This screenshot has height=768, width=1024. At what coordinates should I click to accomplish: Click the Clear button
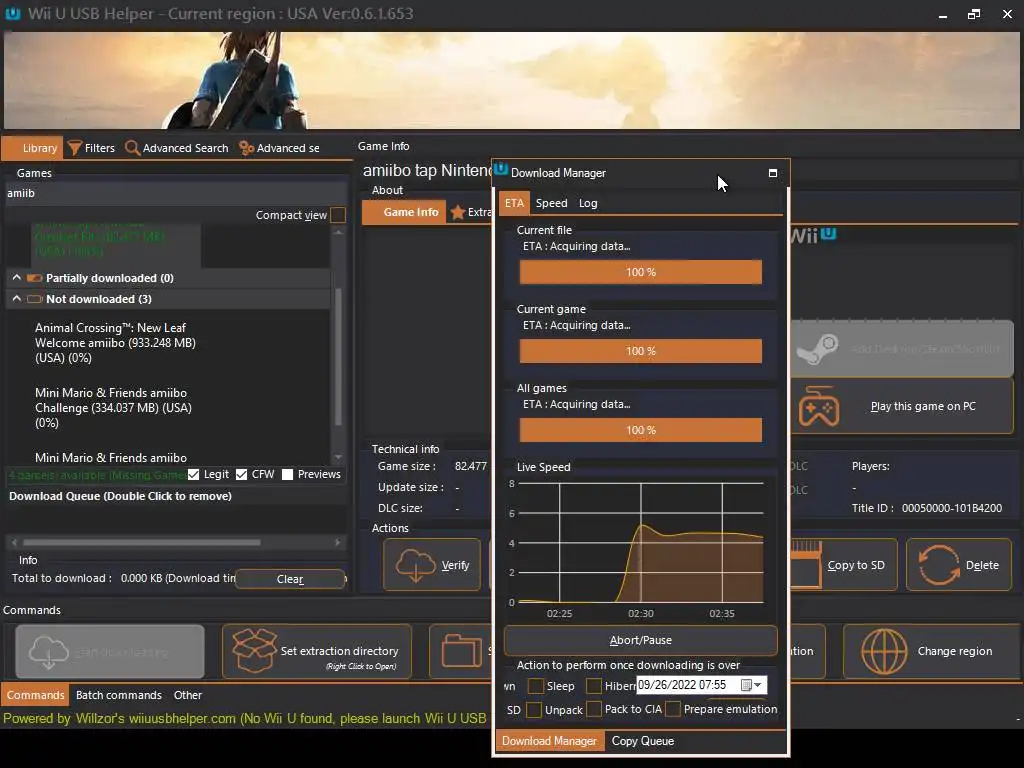tap(290, 579)
